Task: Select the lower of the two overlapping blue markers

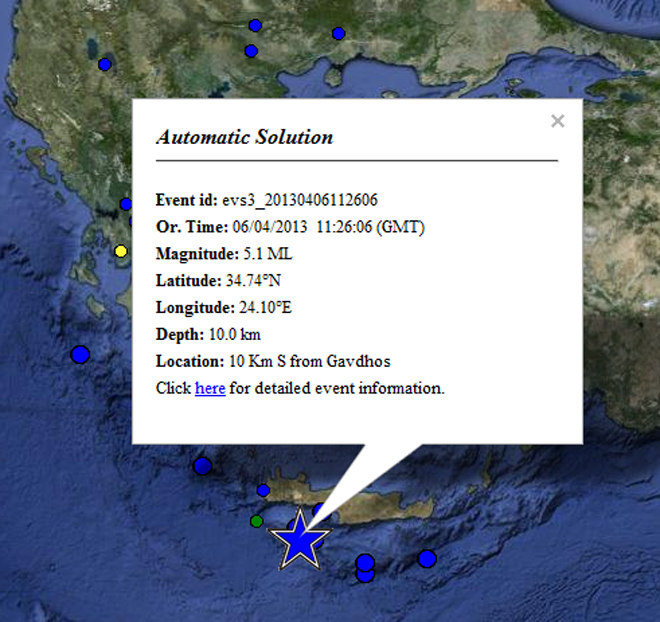Action: [365, 574]
